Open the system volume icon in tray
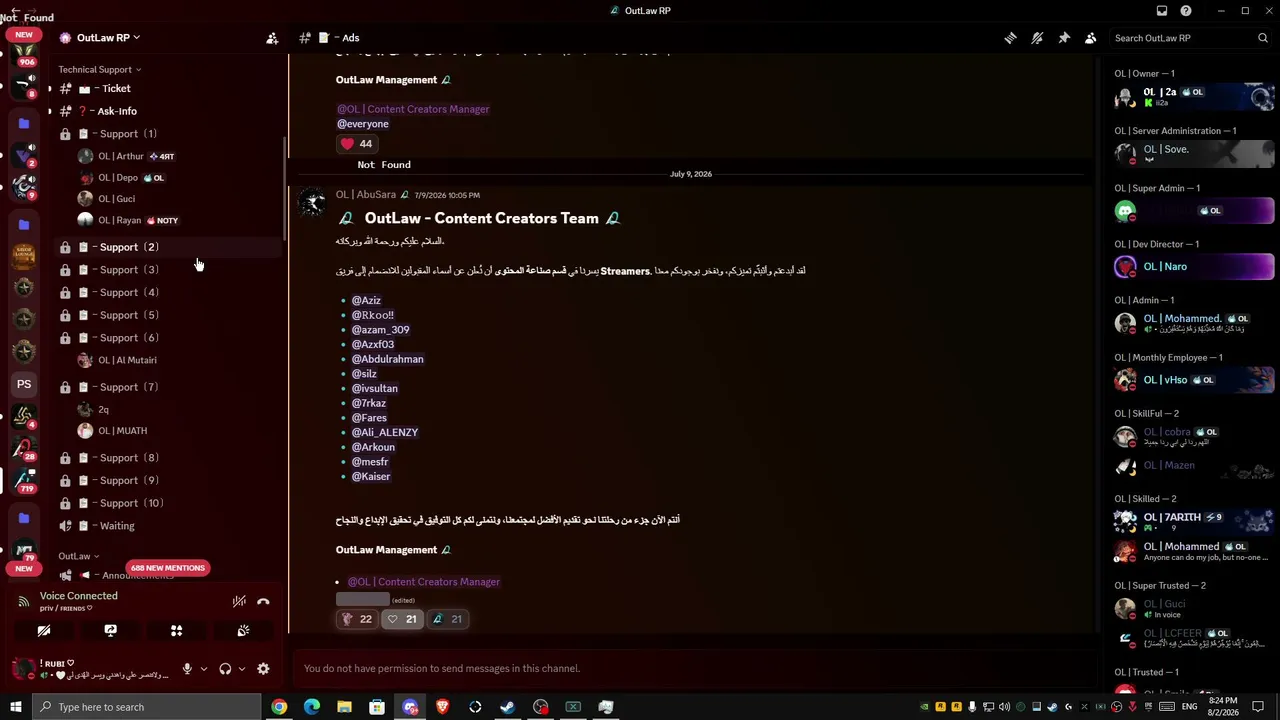The width and height of the screenshot is (1280, 720). [1004, 707]
